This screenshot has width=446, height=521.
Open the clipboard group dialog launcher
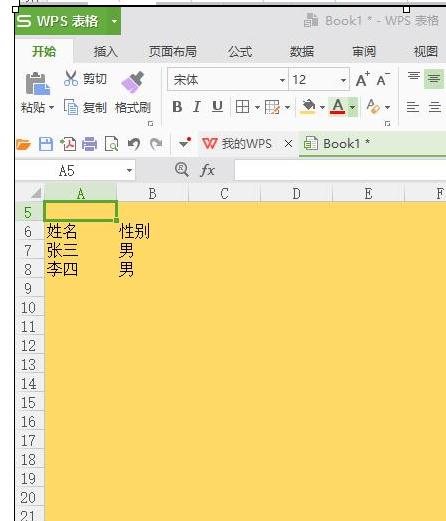tap(150, 124)
